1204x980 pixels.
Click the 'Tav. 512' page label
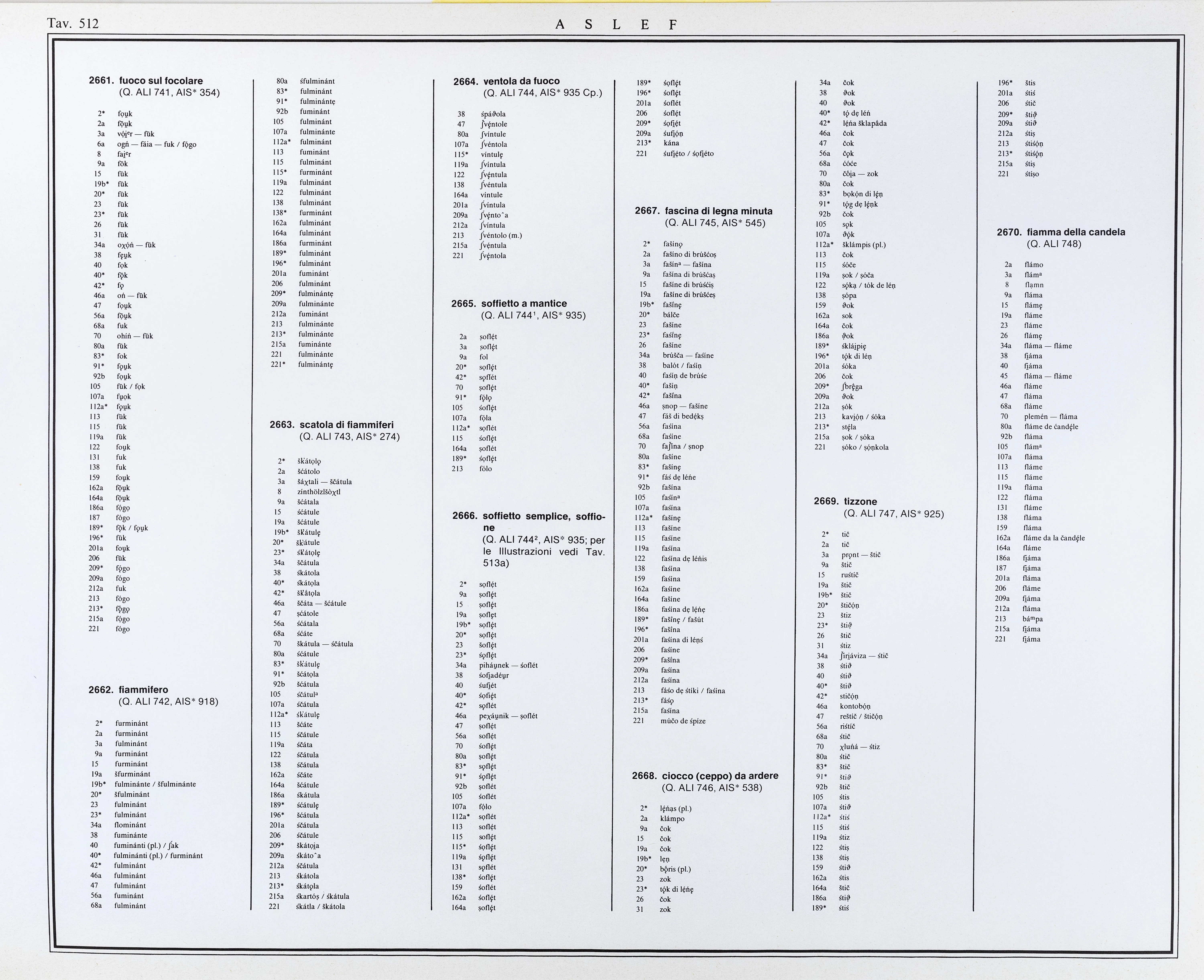click(x=73, y=24)
